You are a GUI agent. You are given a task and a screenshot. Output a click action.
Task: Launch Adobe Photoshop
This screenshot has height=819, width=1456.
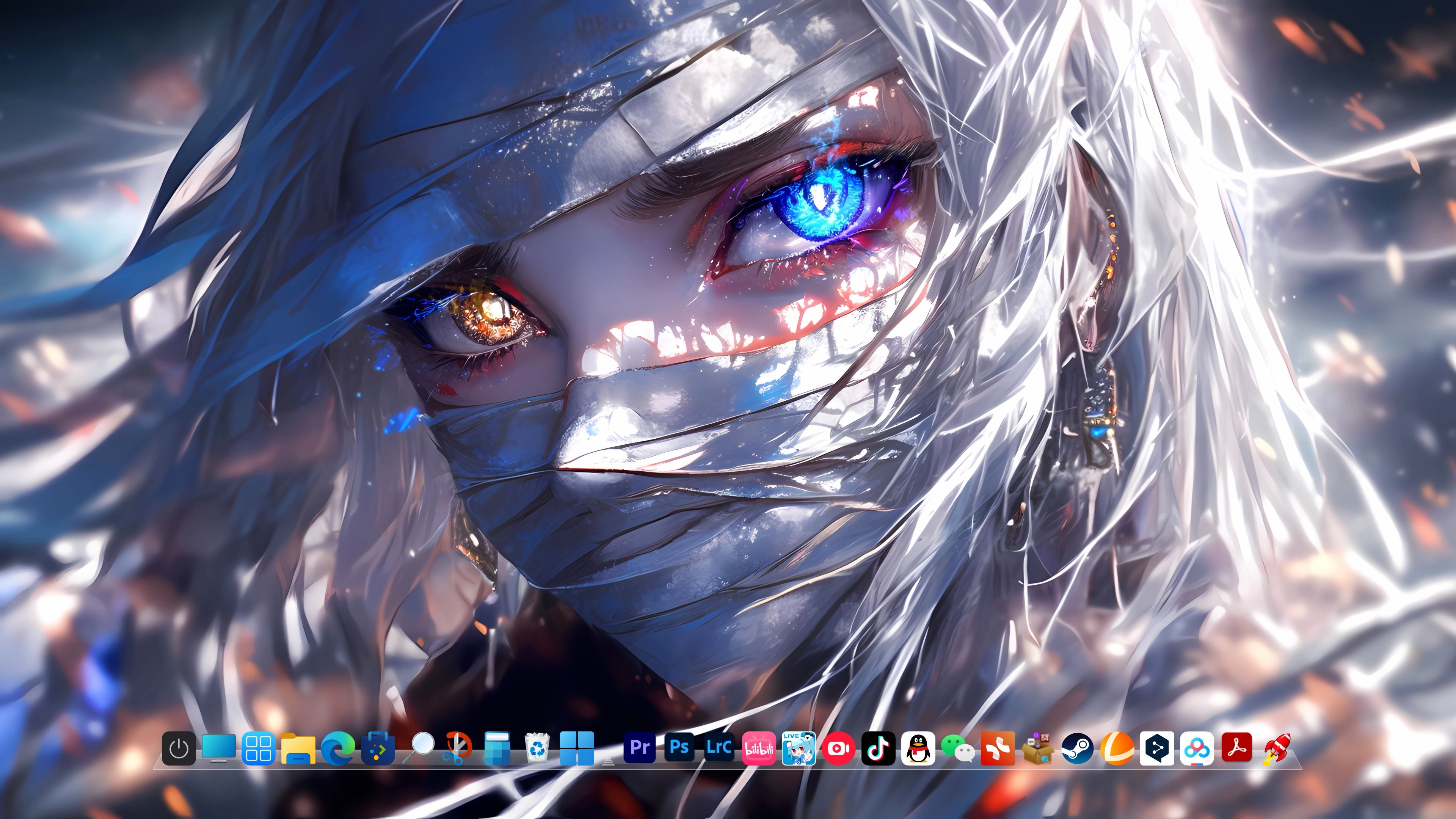pyautogui.click(x=679, y=747)
